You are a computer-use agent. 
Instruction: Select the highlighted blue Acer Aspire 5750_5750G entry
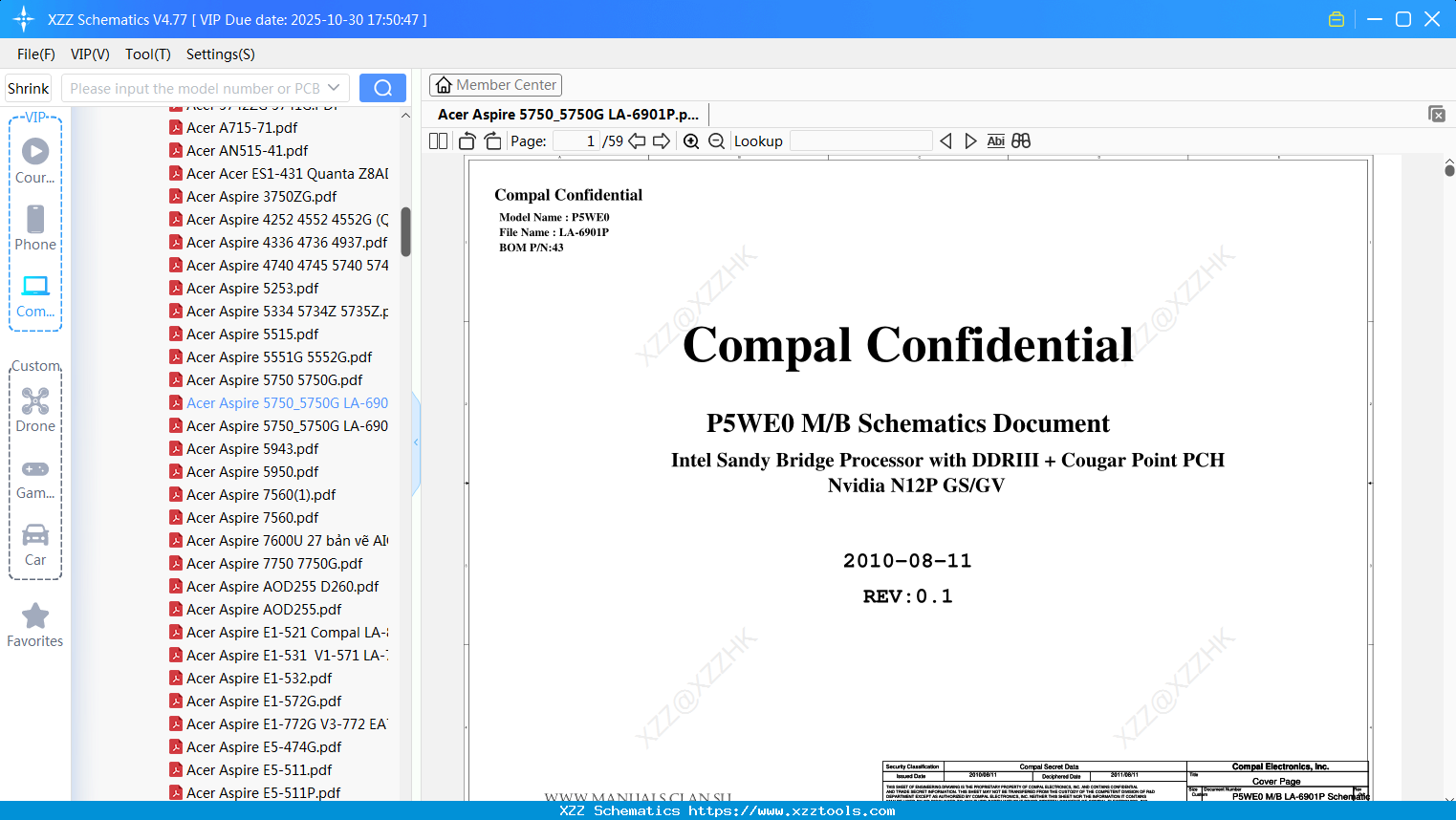278,402
